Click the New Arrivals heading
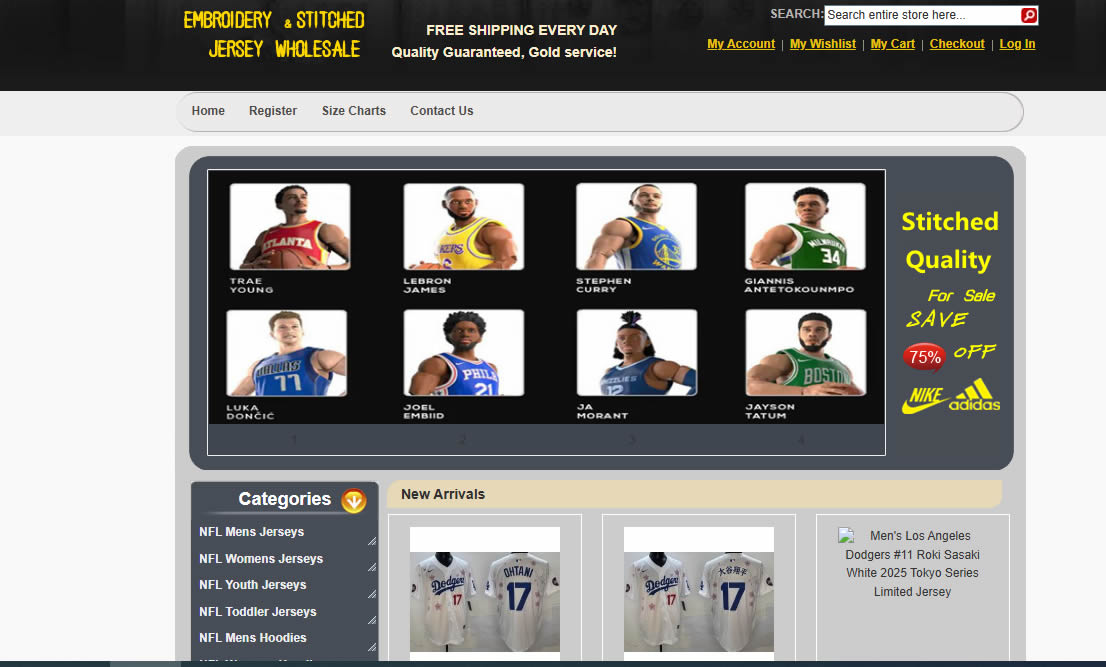 443,494
